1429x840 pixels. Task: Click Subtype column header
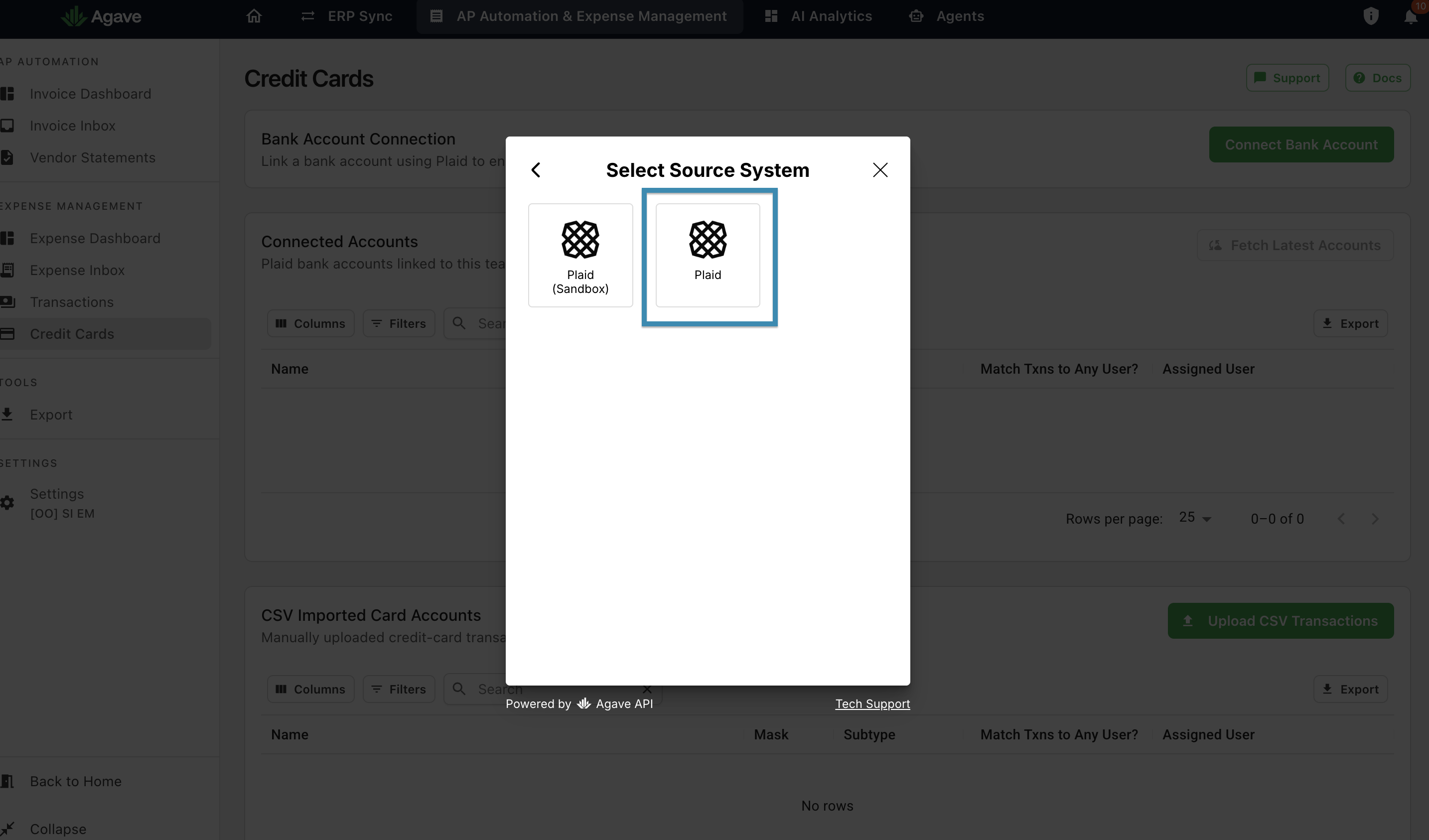(869, 735)
